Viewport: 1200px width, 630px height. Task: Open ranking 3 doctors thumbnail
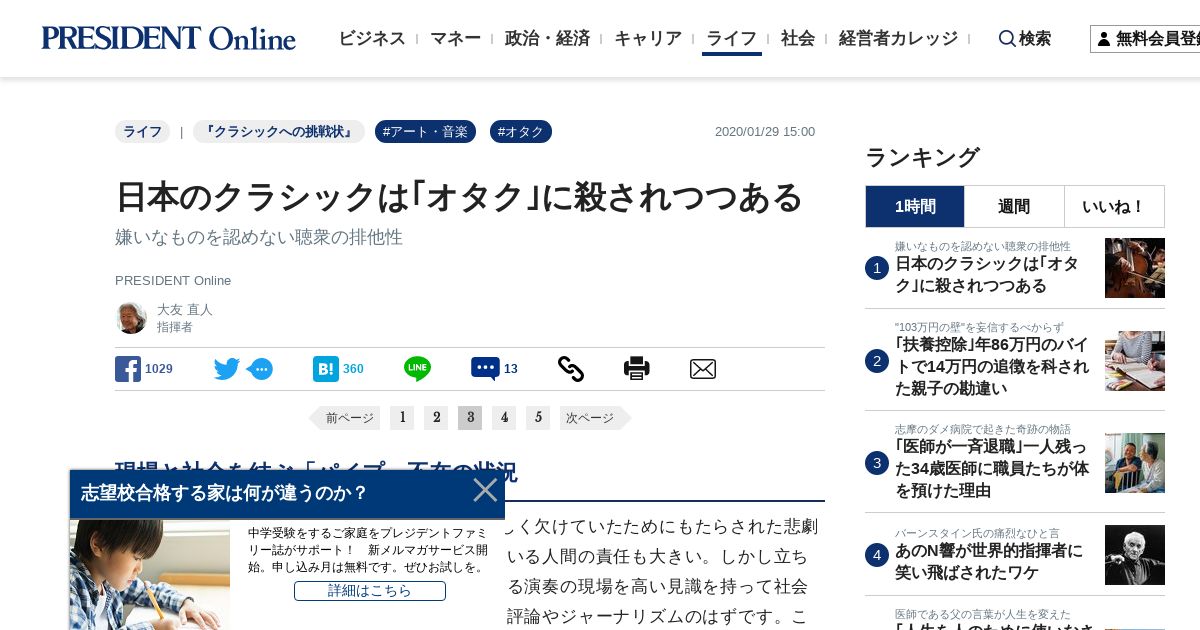[1135, 463]
